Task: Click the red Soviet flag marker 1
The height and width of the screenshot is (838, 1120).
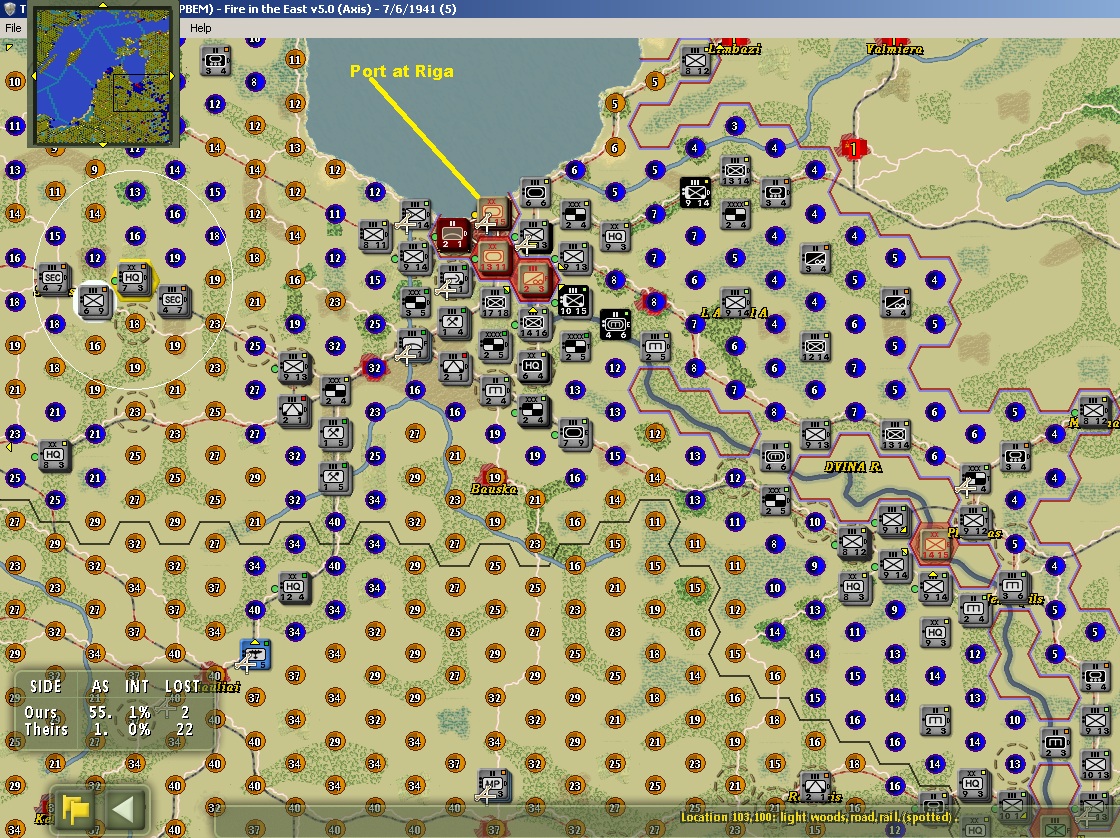Action: pyautogui.click(x=852, y=149)
